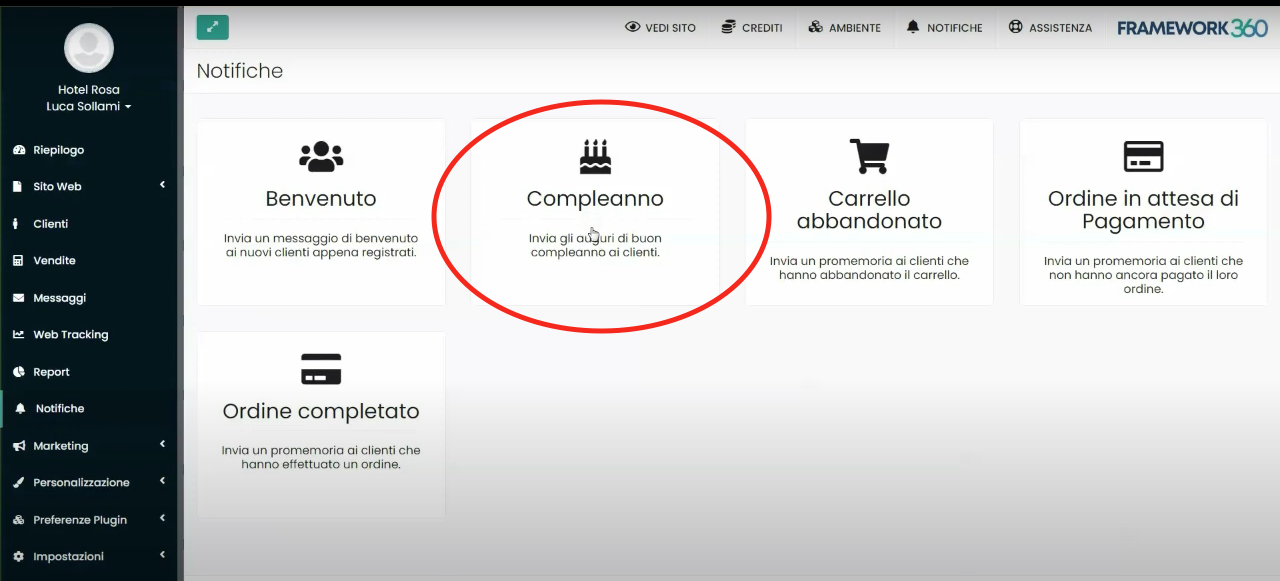1280x581 pixels.
Task: Click the Marketing label in the sidebar
Action: coord(61,446)
